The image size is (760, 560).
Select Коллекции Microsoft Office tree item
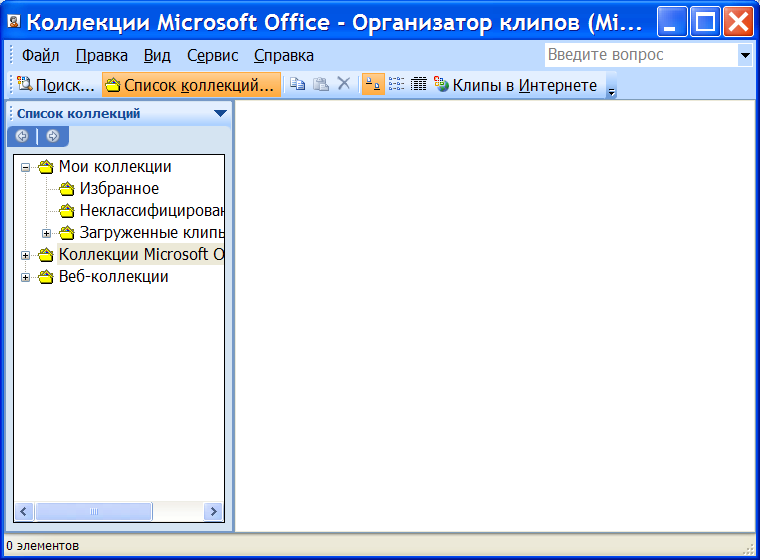pyautogui.click(x=141, y=254)
